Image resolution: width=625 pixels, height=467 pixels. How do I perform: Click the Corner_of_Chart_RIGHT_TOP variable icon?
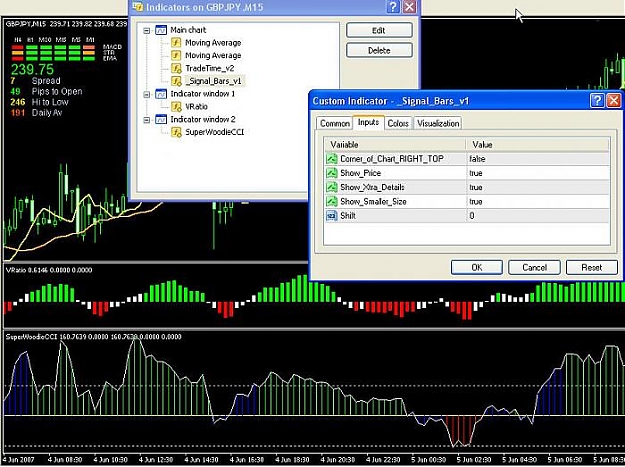click(332, 159)
